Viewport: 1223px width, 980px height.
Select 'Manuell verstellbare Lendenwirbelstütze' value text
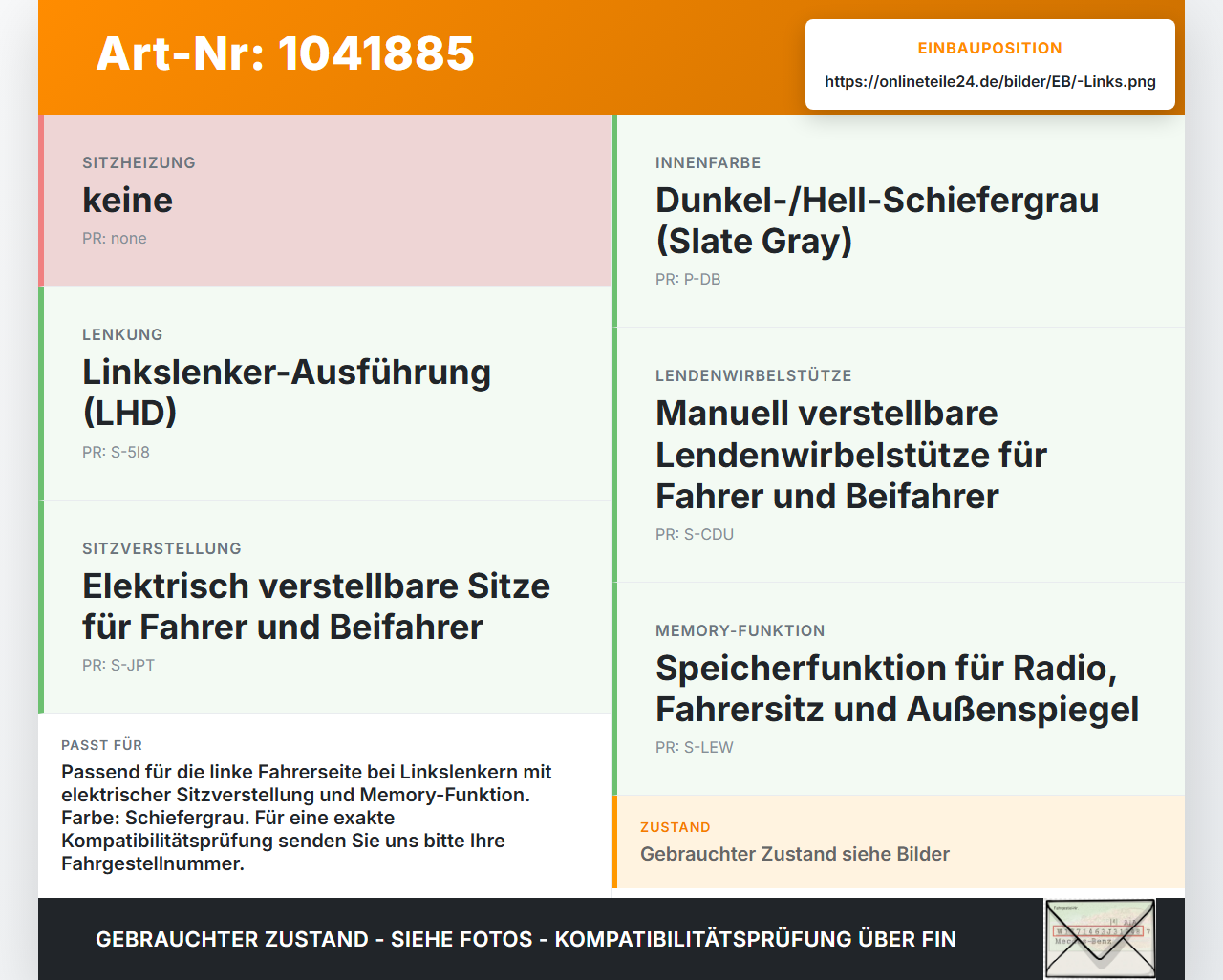(851, 454)
